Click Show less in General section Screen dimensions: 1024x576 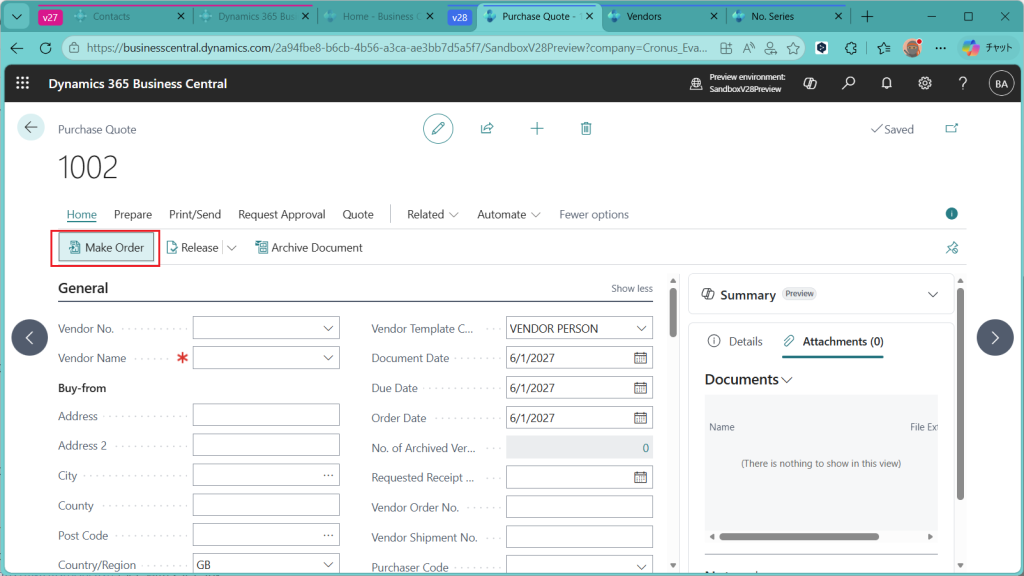click(631, 288)
